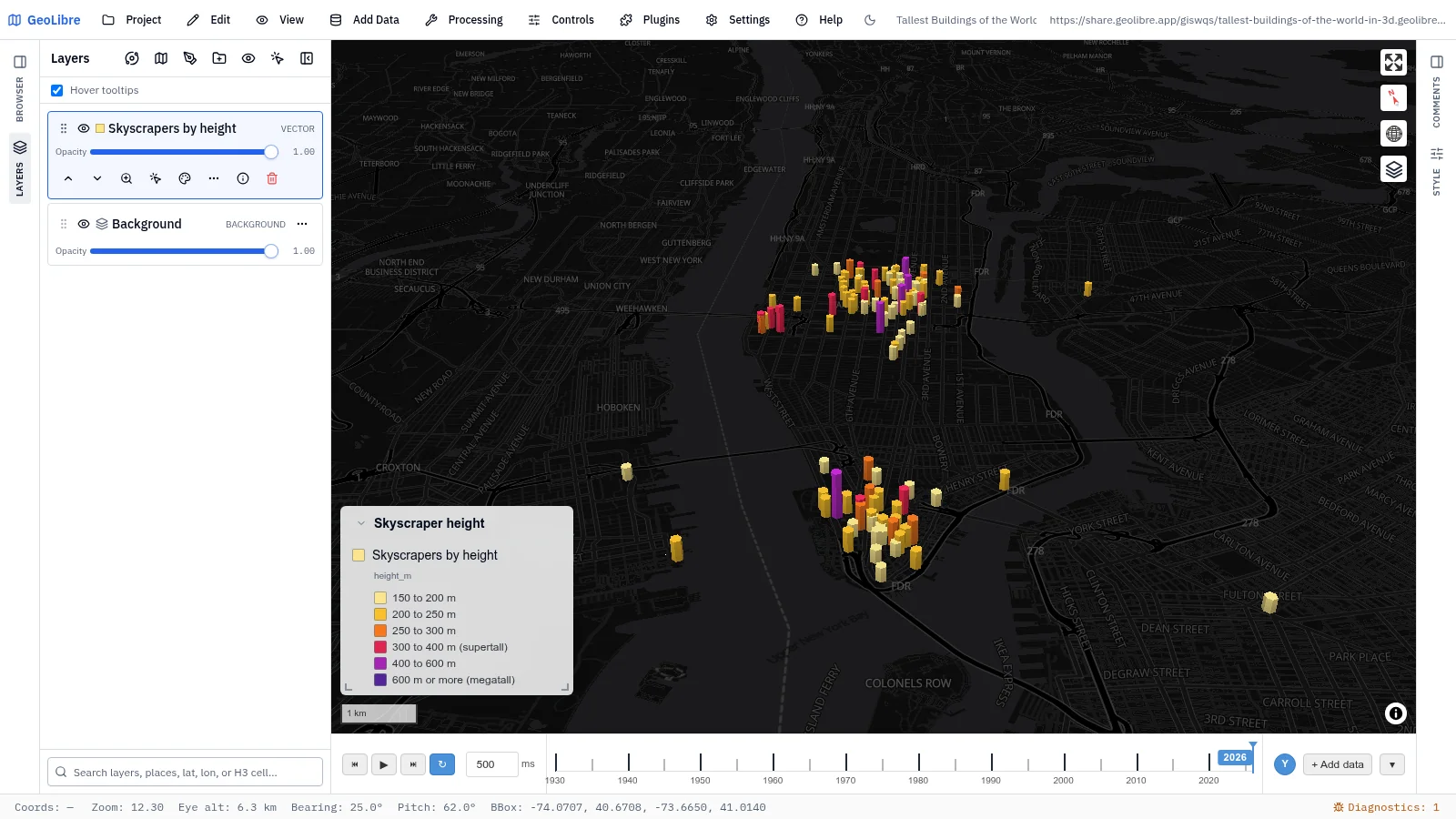The image size is (1456, 819).
Task: Toggle the right sidebar panel icon
Action: (x=1437, y=62)
